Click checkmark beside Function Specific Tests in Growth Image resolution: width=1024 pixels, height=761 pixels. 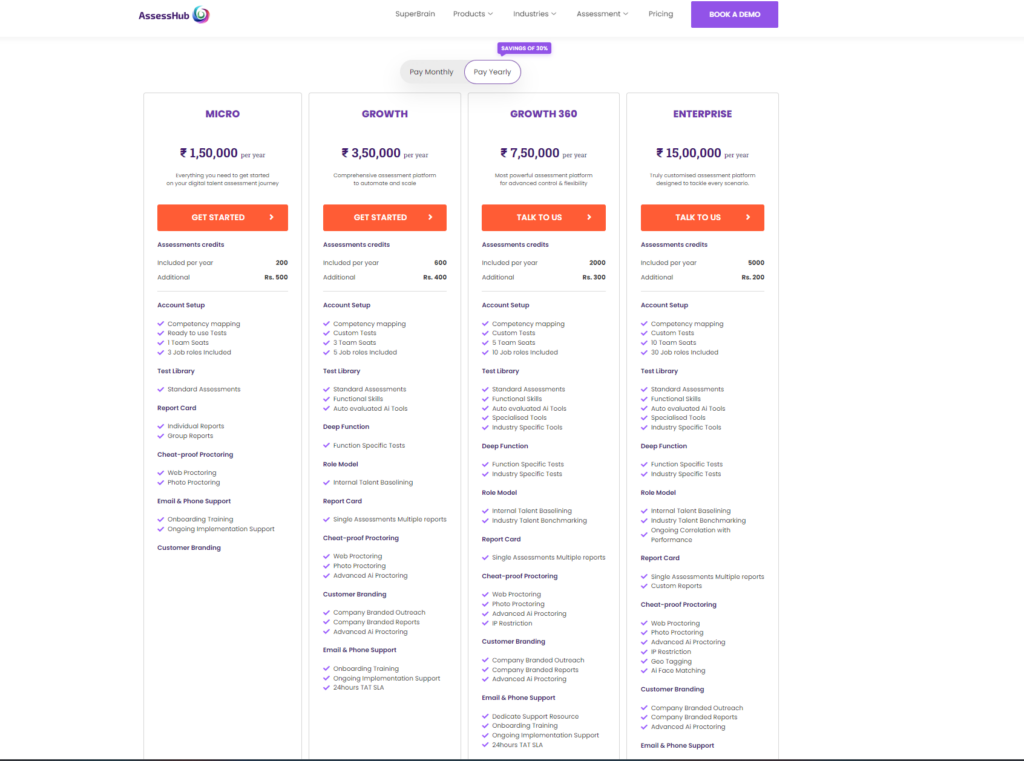click(327, 445)
